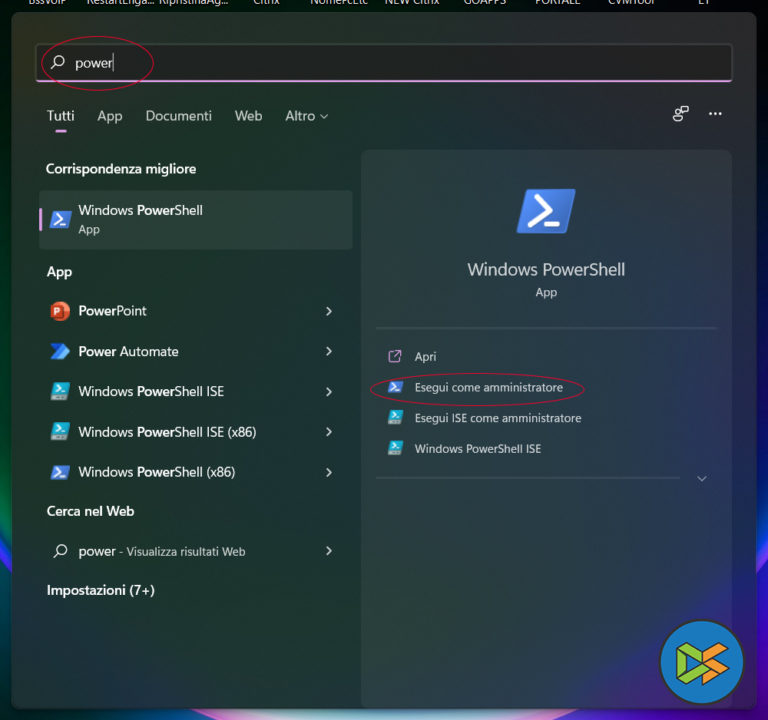The height and width of the screenshot is (720, 768).
Task: Expand the Altro filter dropdown
Action: pos(306,116)
